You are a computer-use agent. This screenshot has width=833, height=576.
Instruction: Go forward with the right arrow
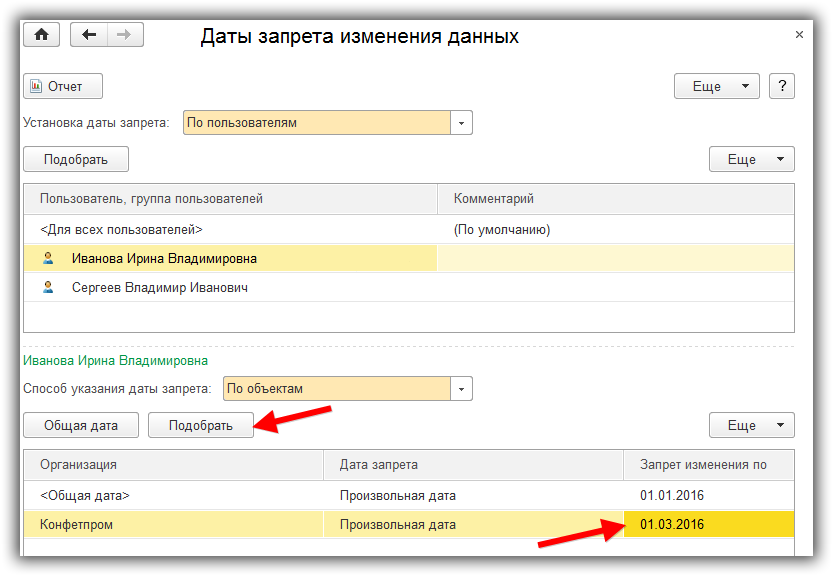tap(124, 35)
